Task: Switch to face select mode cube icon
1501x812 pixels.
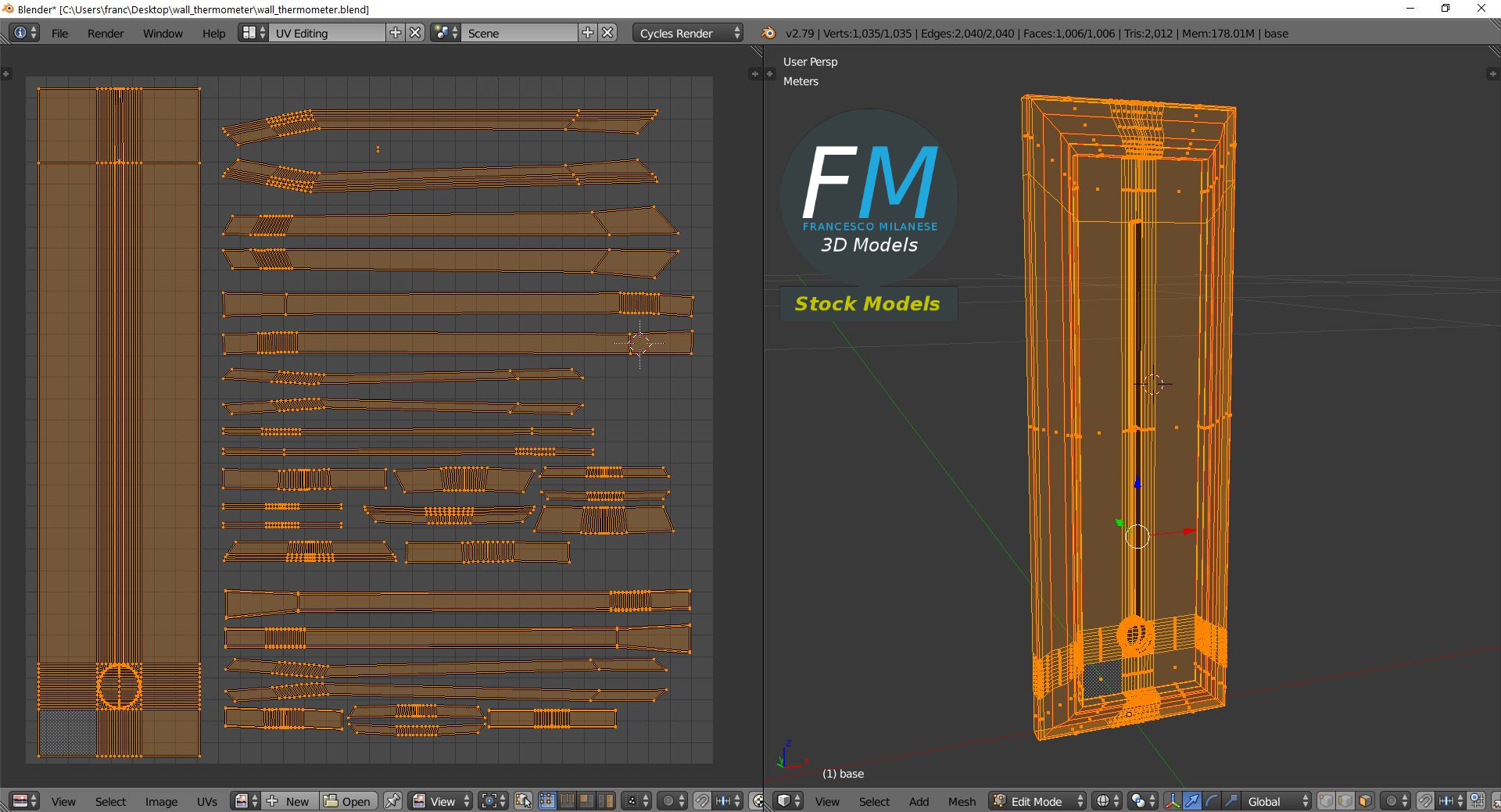Action: [1365, 801]
